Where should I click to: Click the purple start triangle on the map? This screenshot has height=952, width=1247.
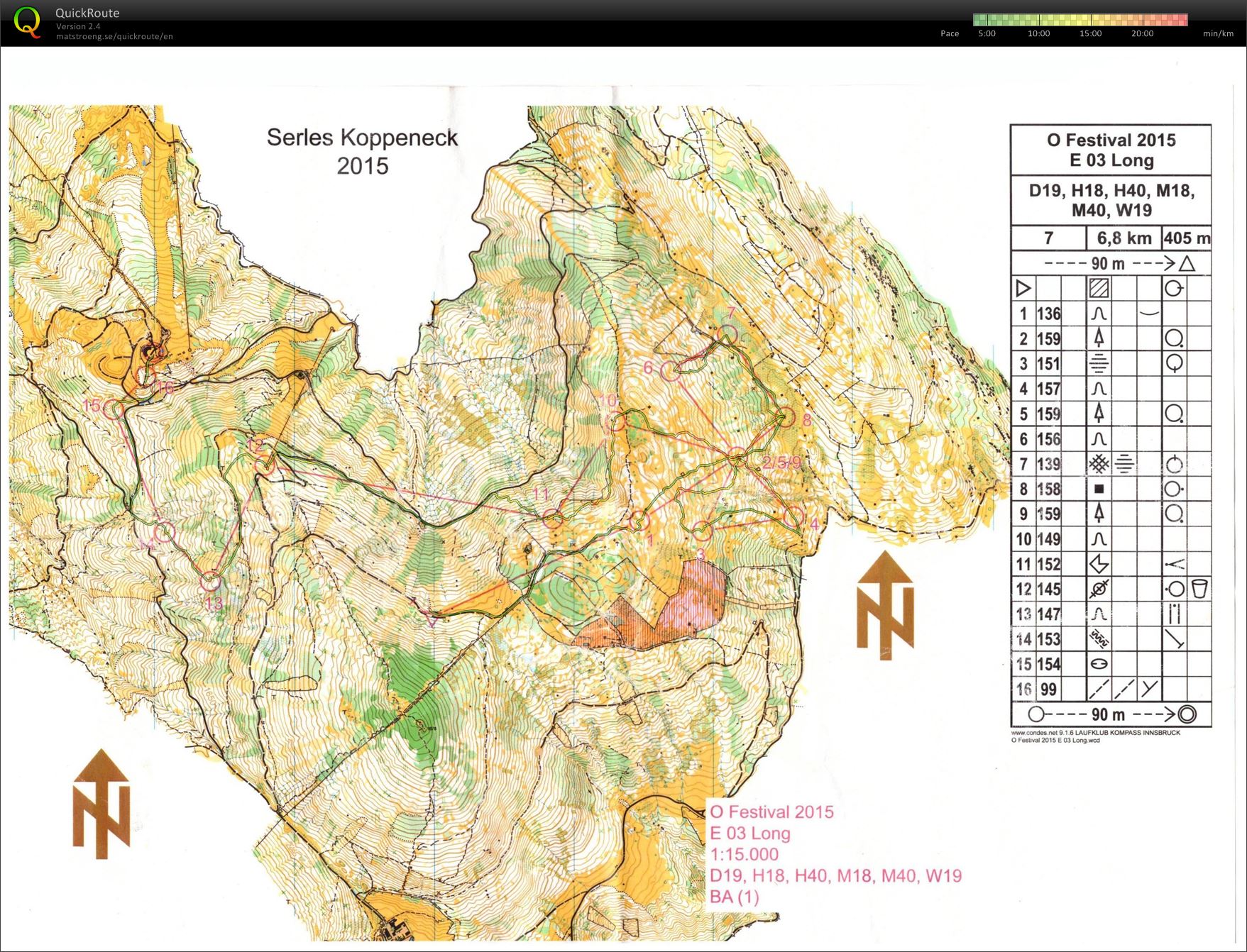pyautogui.click(x=431, y=619)
